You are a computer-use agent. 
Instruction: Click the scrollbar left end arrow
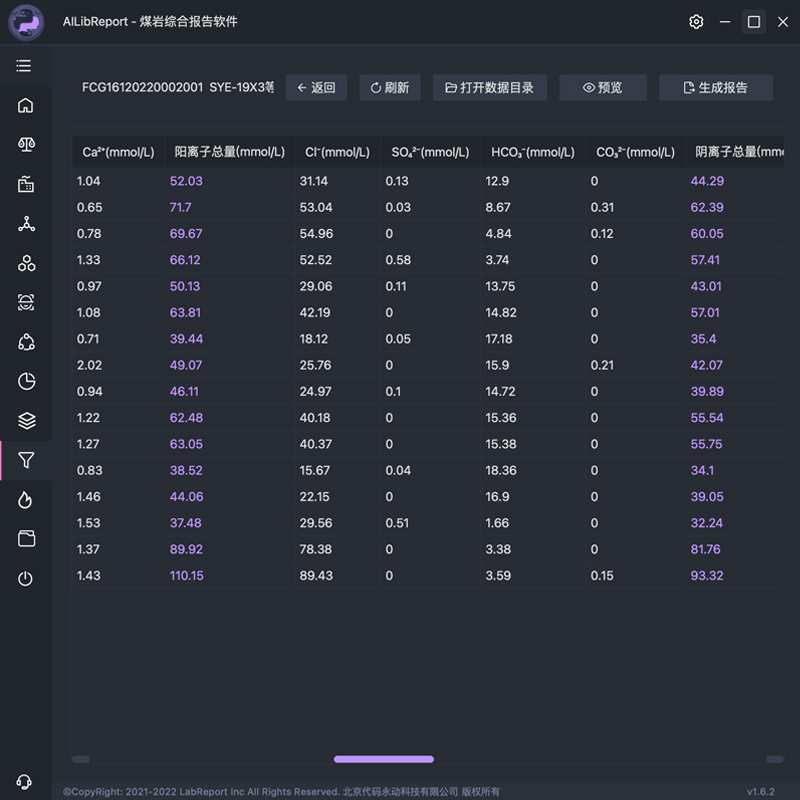click(80, 759)
